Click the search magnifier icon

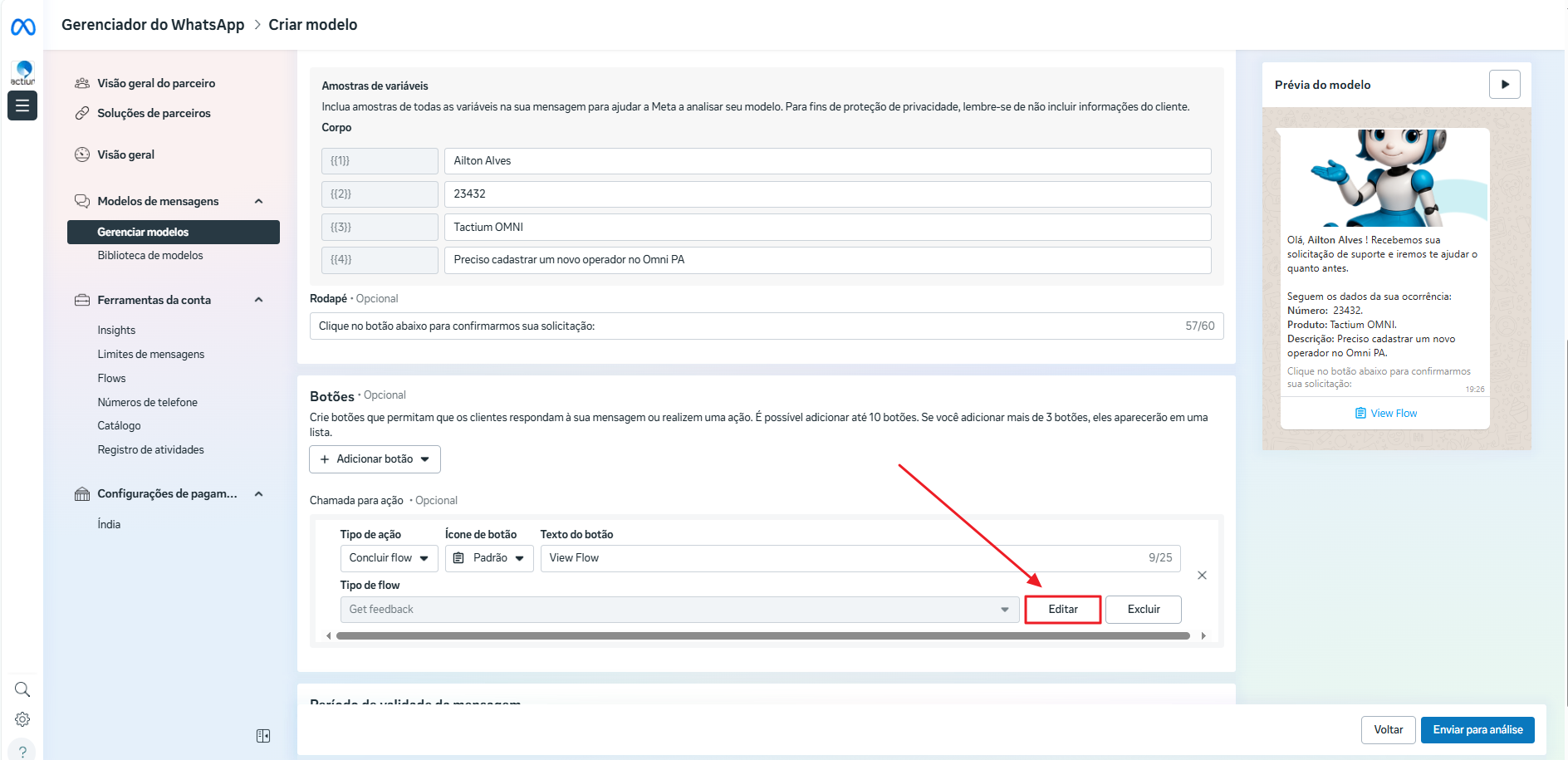click(22, 689)
